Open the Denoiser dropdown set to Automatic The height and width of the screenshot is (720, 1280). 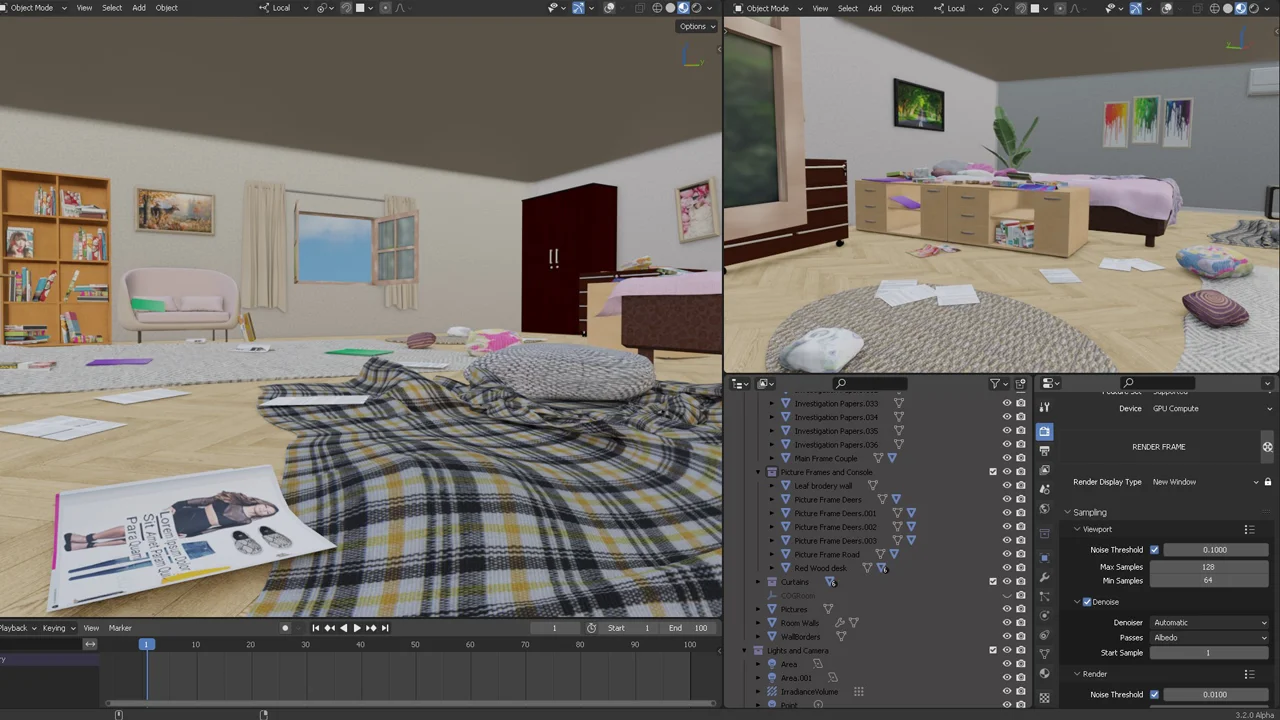point(1210,622)
